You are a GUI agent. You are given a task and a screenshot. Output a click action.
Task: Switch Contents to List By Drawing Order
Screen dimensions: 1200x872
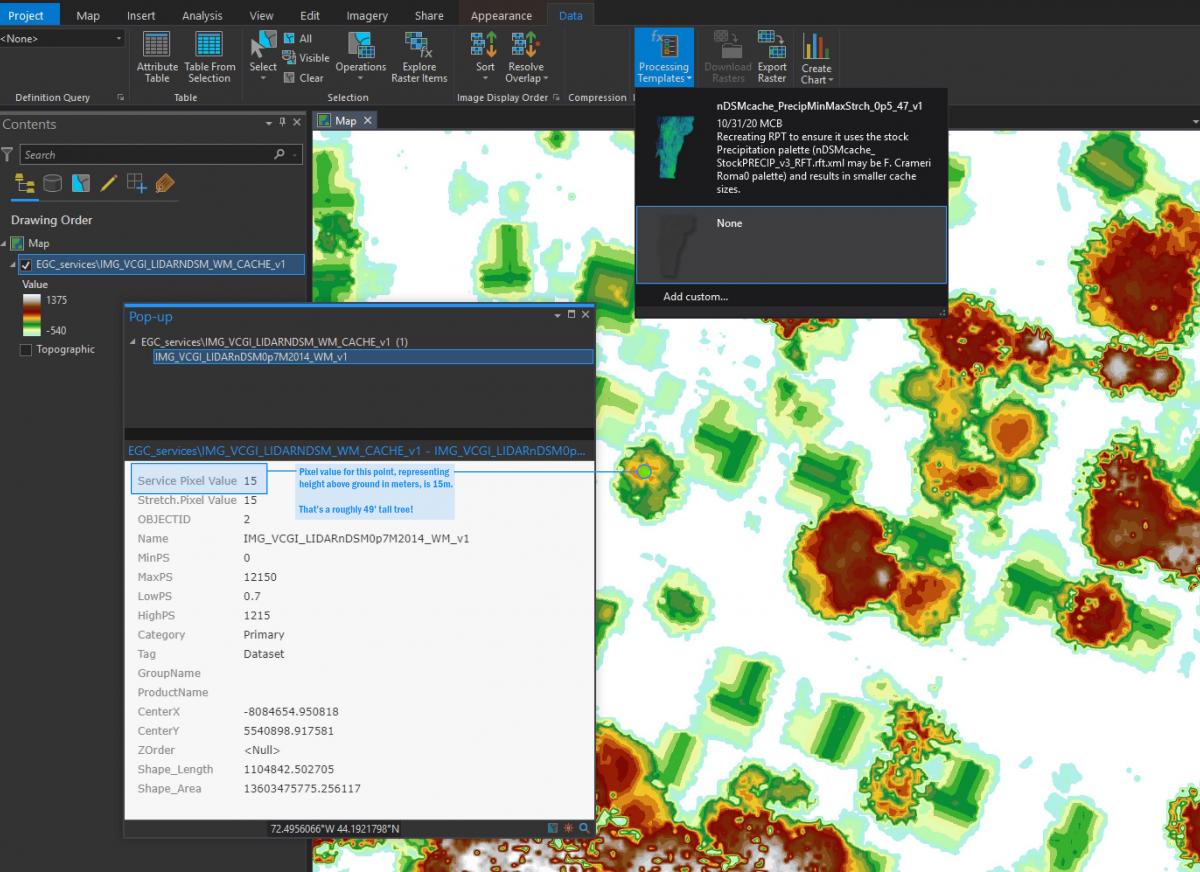click(26, 184)
